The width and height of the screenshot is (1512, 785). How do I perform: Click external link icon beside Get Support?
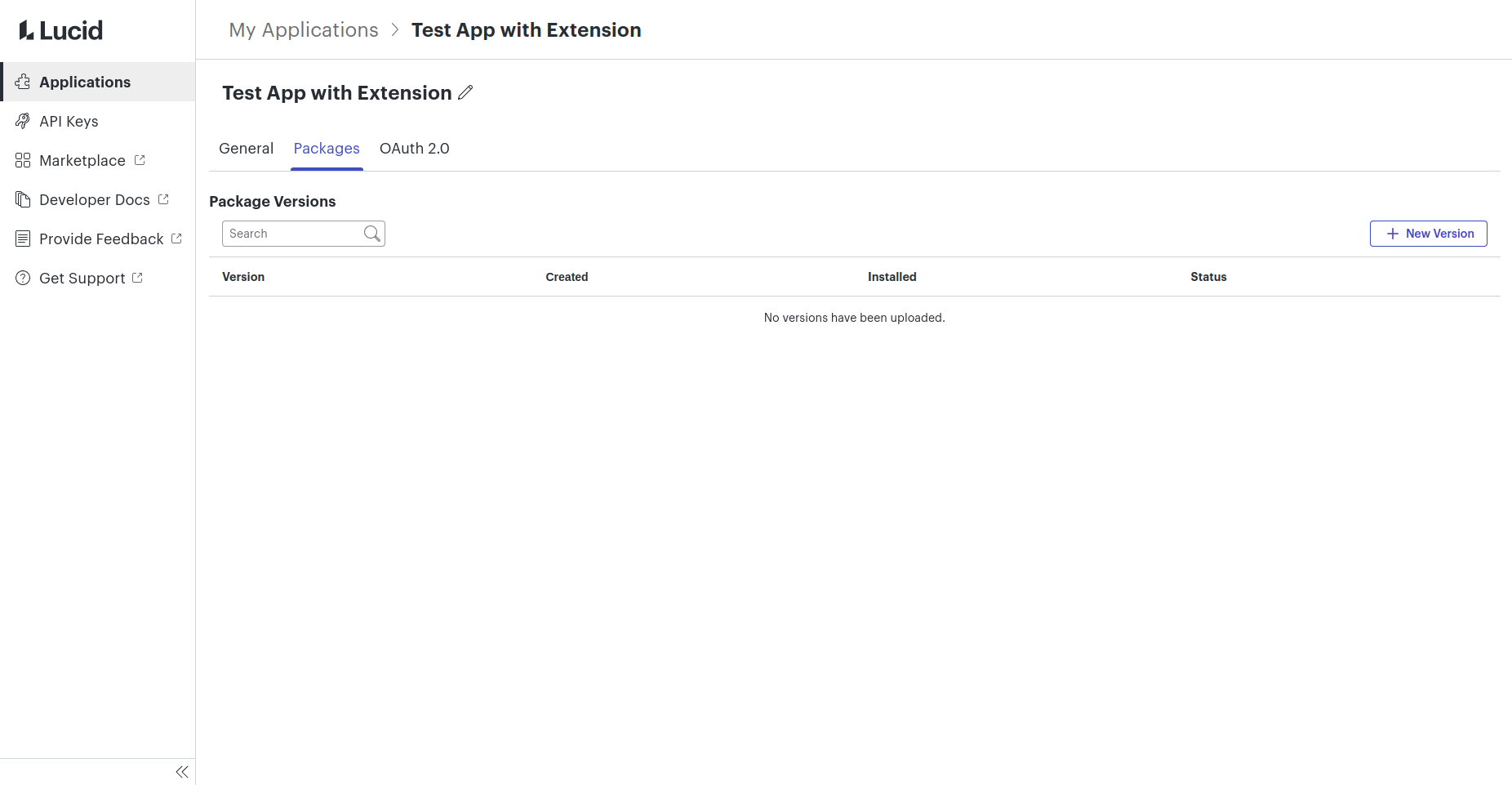137,278
